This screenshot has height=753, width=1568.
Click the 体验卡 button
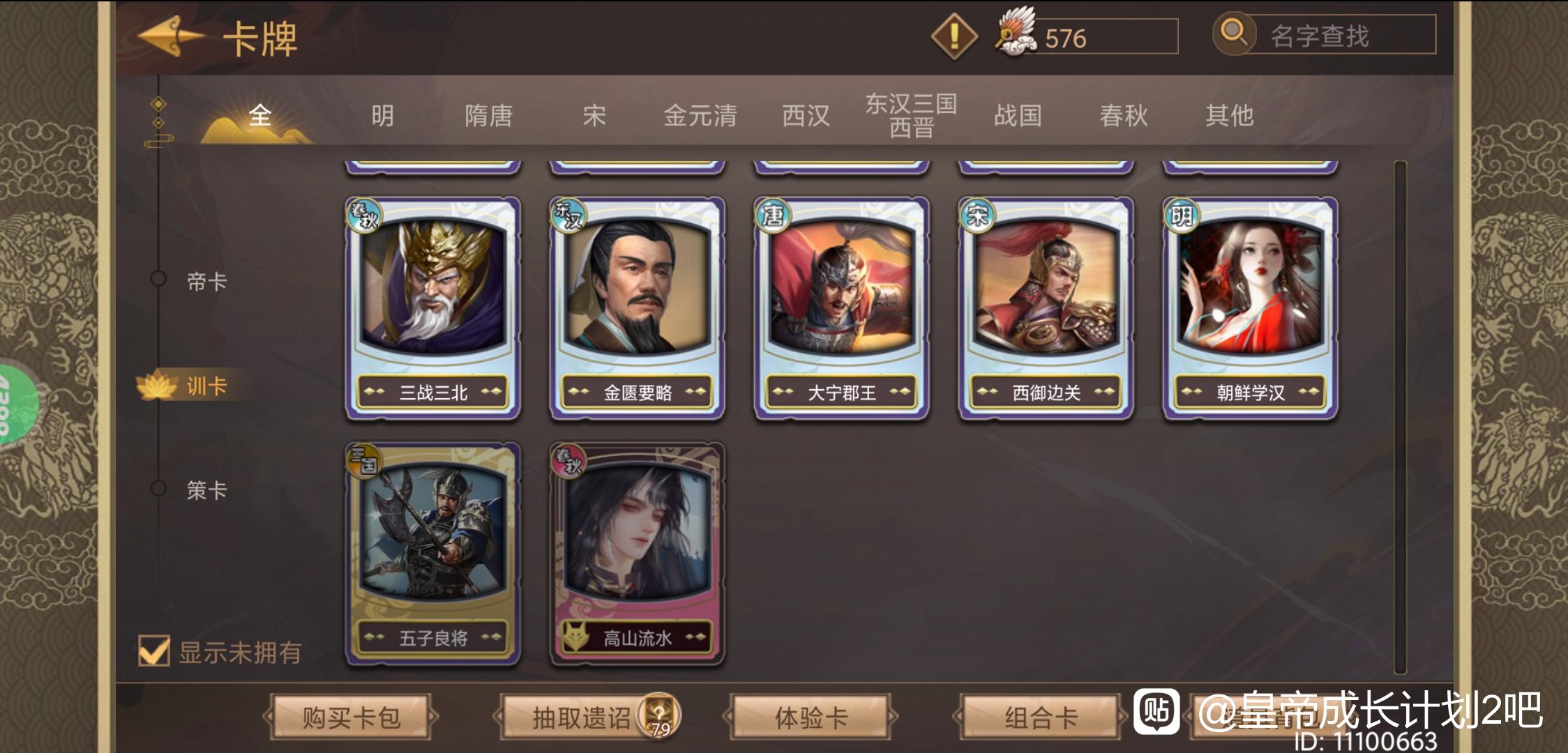811,717
